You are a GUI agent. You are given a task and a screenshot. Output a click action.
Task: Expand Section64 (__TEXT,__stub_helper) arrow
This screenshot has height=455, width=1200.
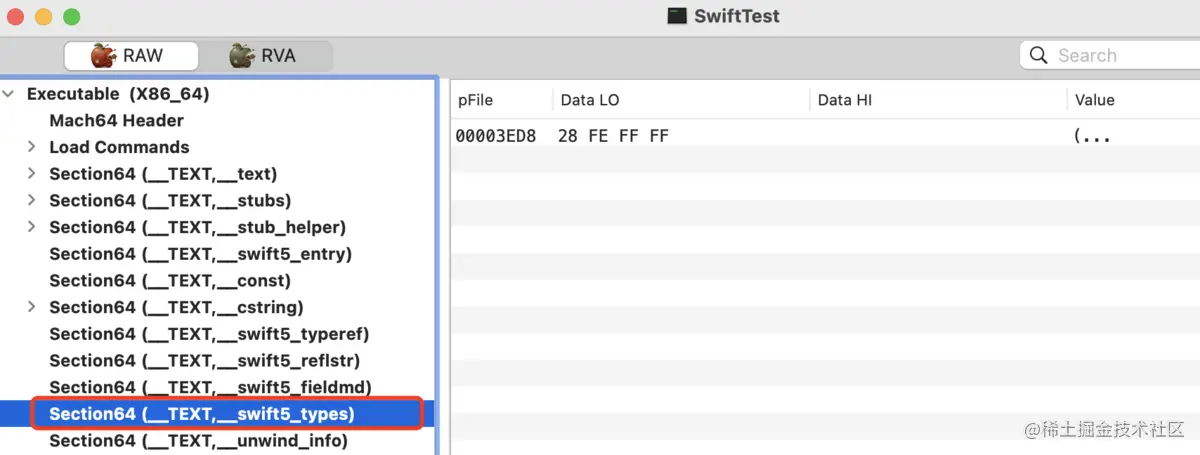(32, 227)
